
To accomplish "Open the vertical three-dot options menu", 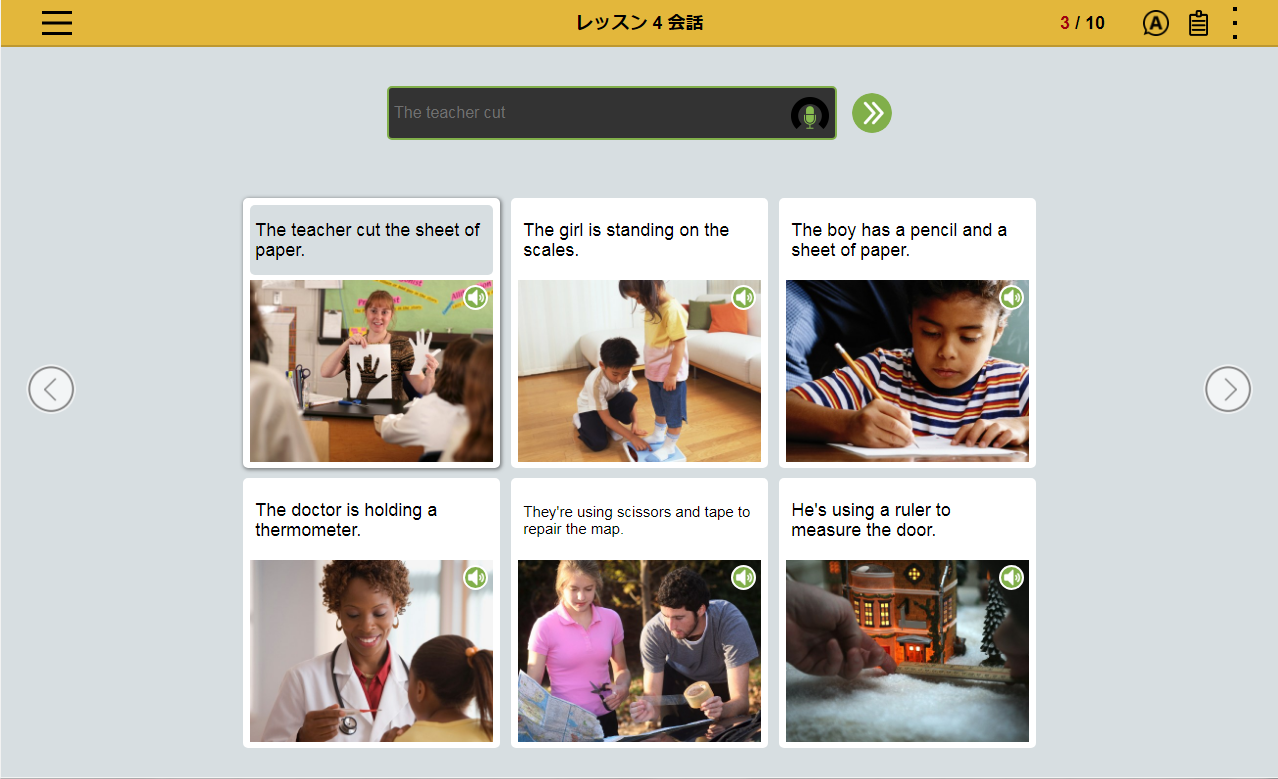I will (x=1235, y=23).
